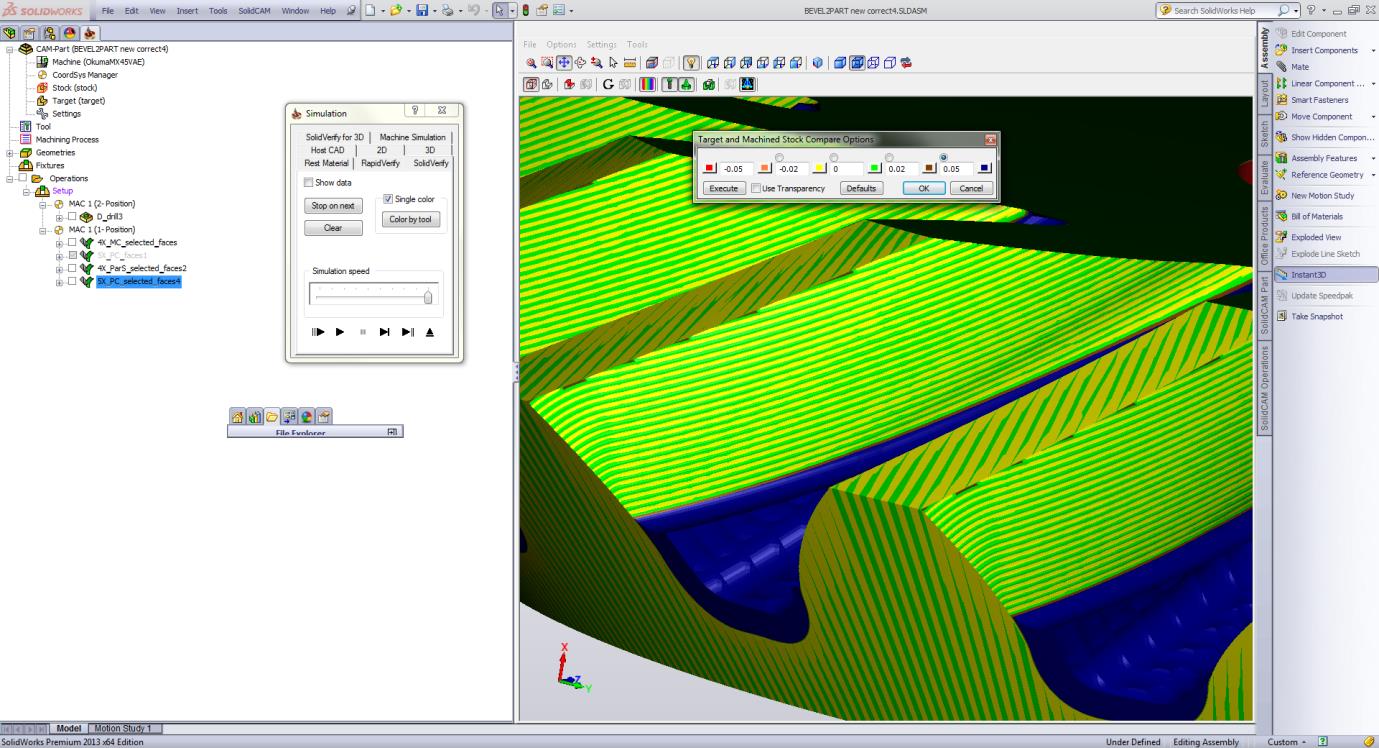Image resolution: width=1379 pixels, height=748 pixels.
Task: Open the Assembly Features dropdown arrow
Action: point(1373,159)
